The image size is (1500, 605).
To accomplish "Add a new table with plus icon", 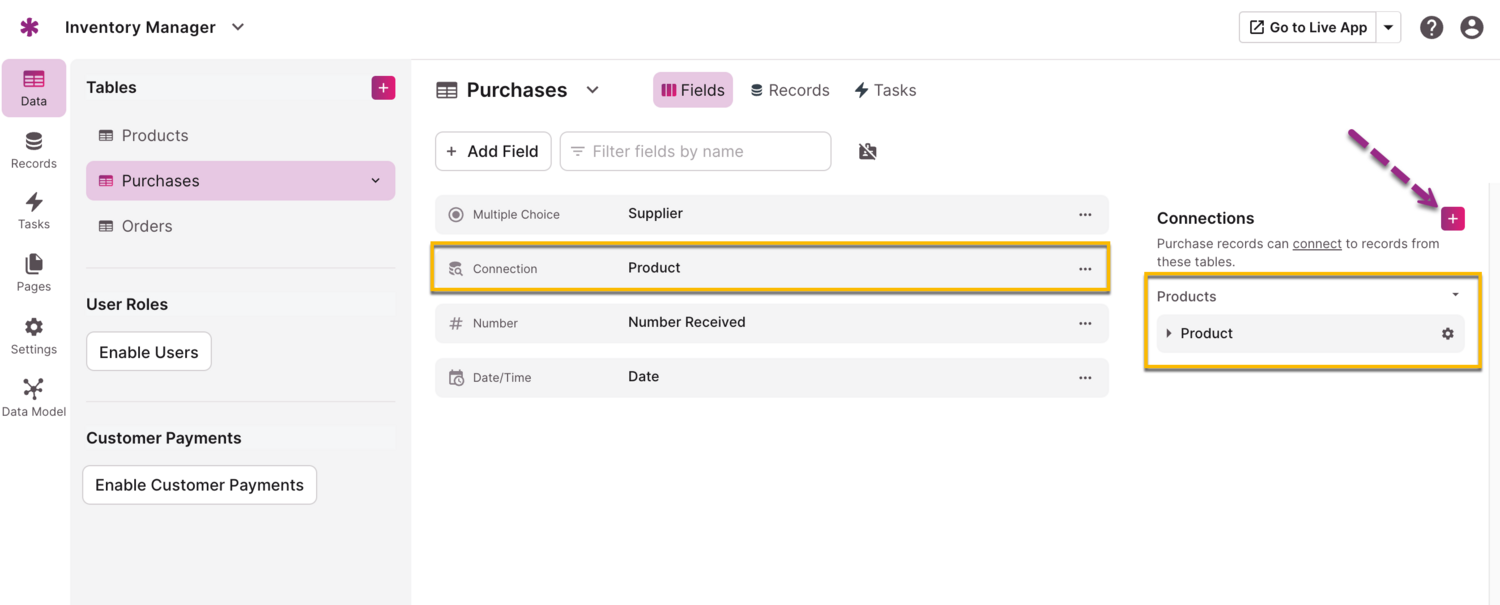I will (383, 88).
